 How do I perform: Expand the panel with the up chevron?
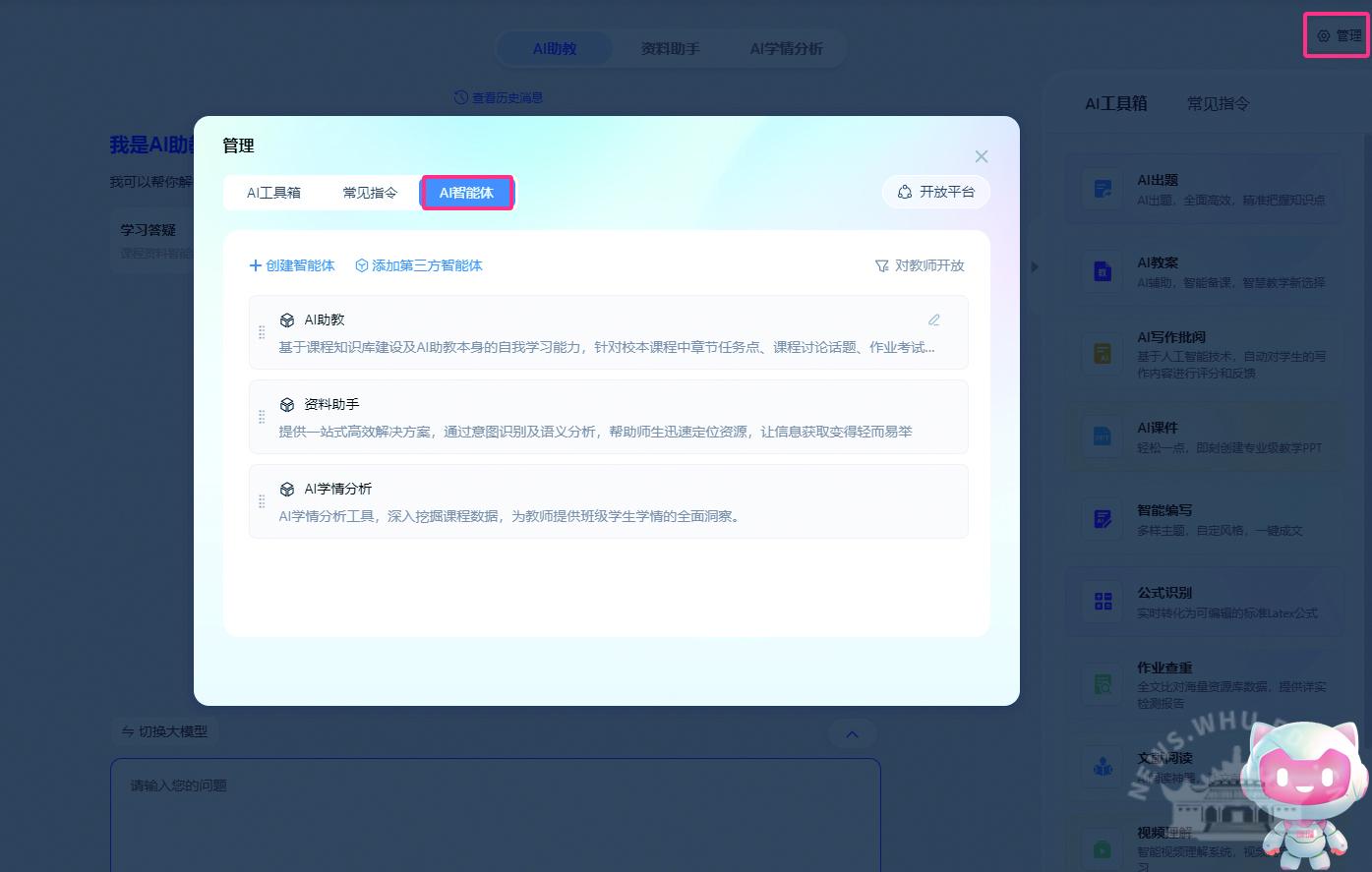[x=852, y=733]
